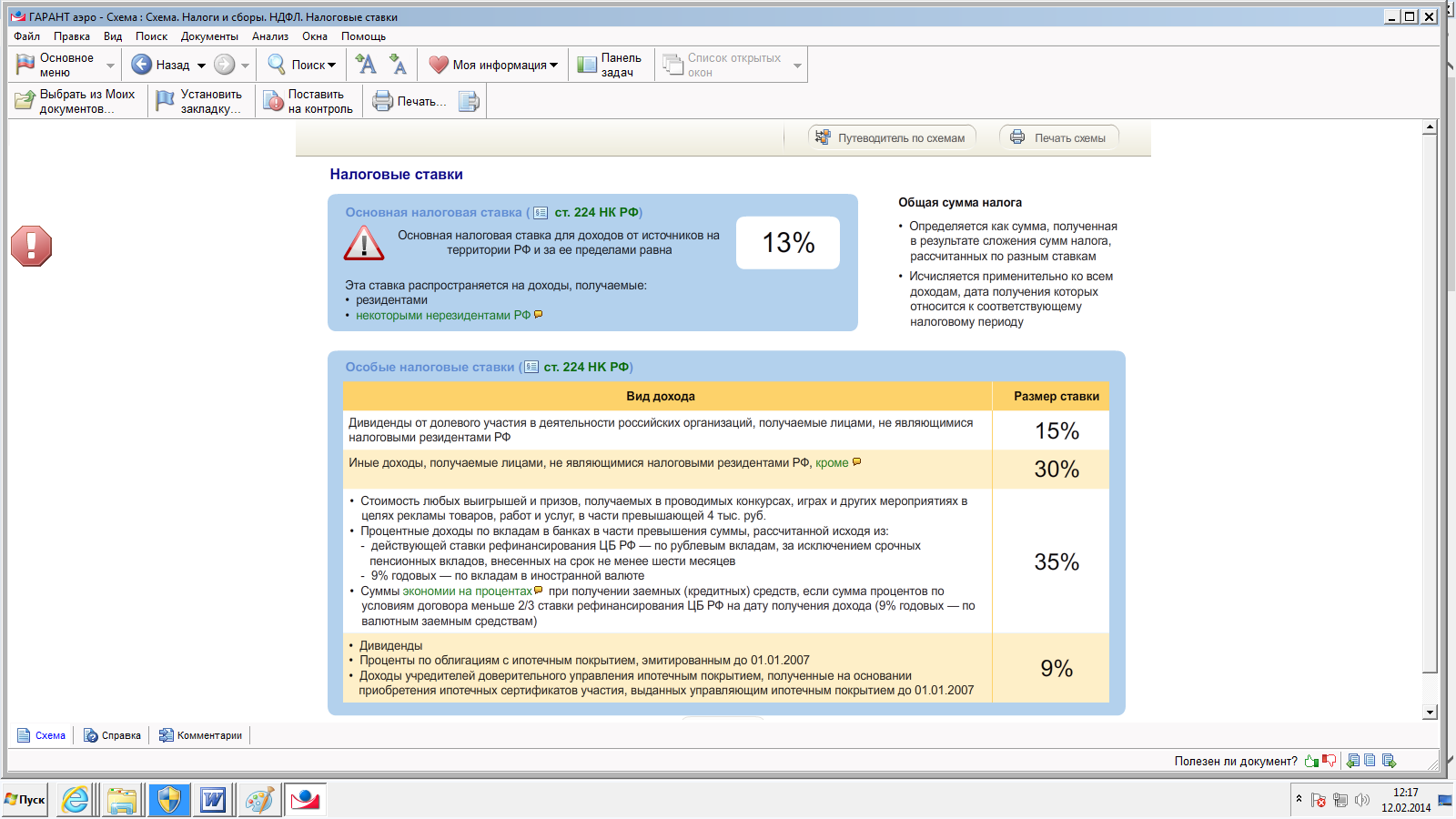Show hidden tray icons chevron
Image resolution: width=1456 pixels, height=819 pixels.
click(x=1299, y=799)
